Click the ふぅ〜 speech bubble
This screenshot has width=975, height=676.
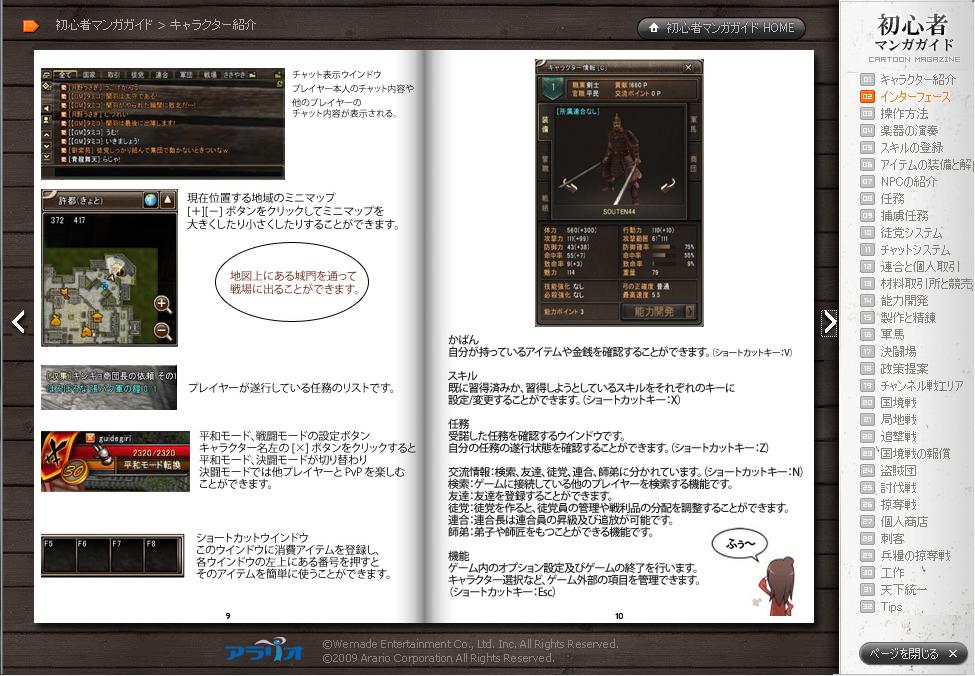(739, 544)
